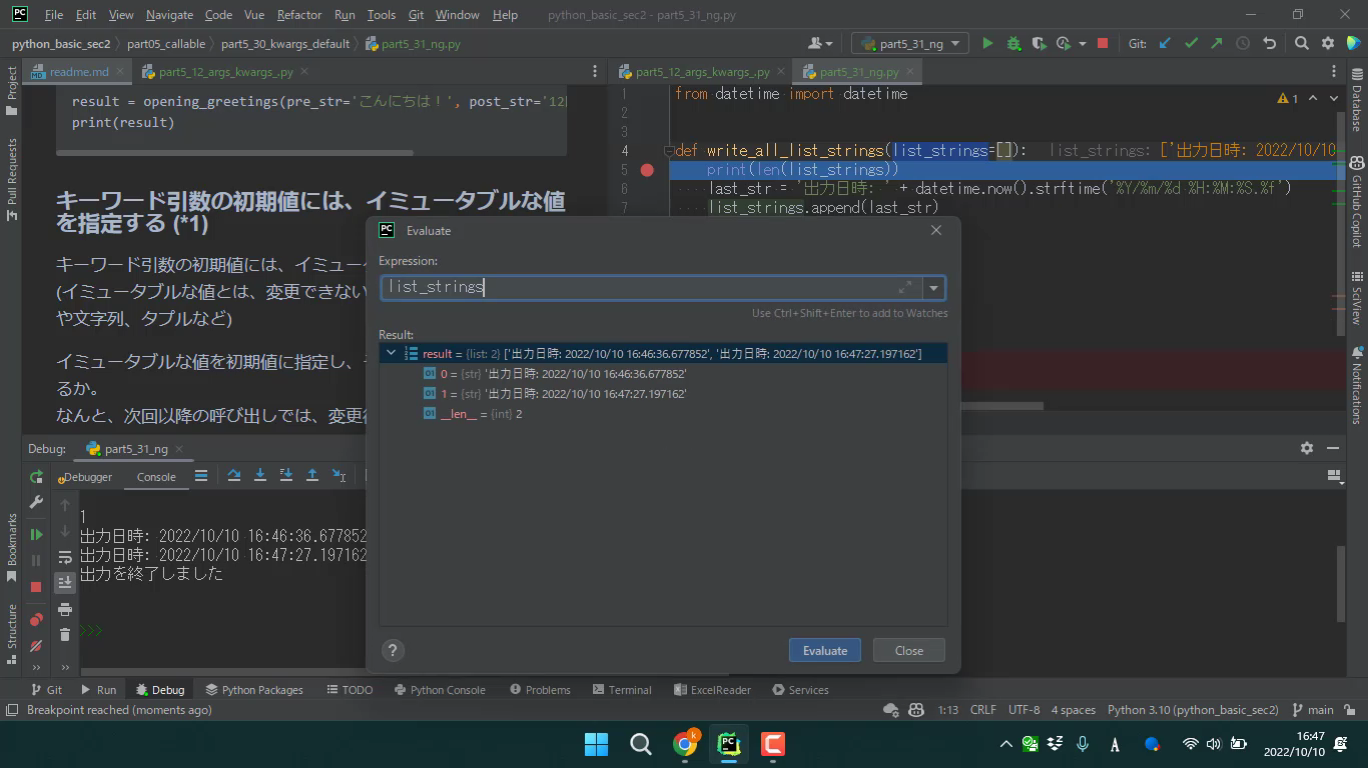Click the horizontal scrollbar under the readme code block

tap(235, 153)
